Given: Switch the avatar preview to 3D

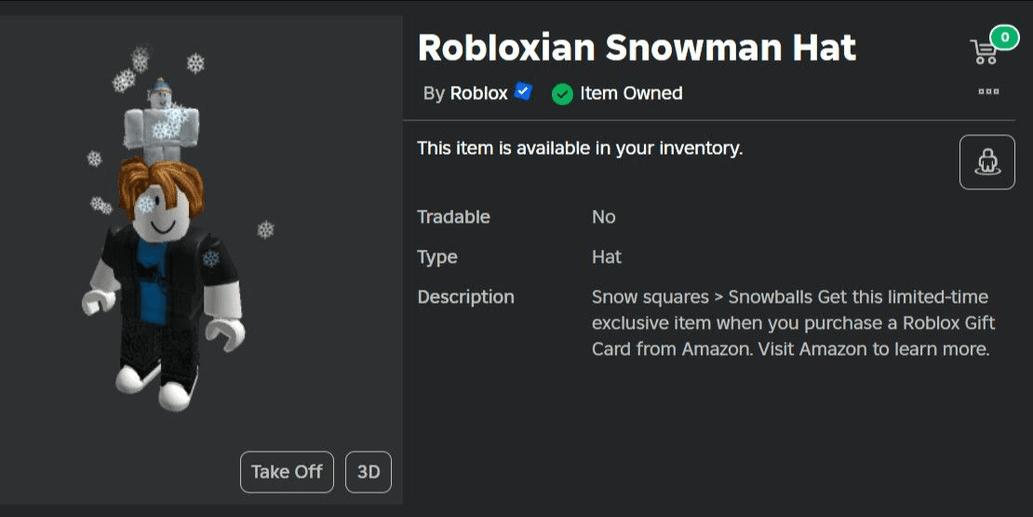Looking at the screenshot, I should [x=368, y=472].
